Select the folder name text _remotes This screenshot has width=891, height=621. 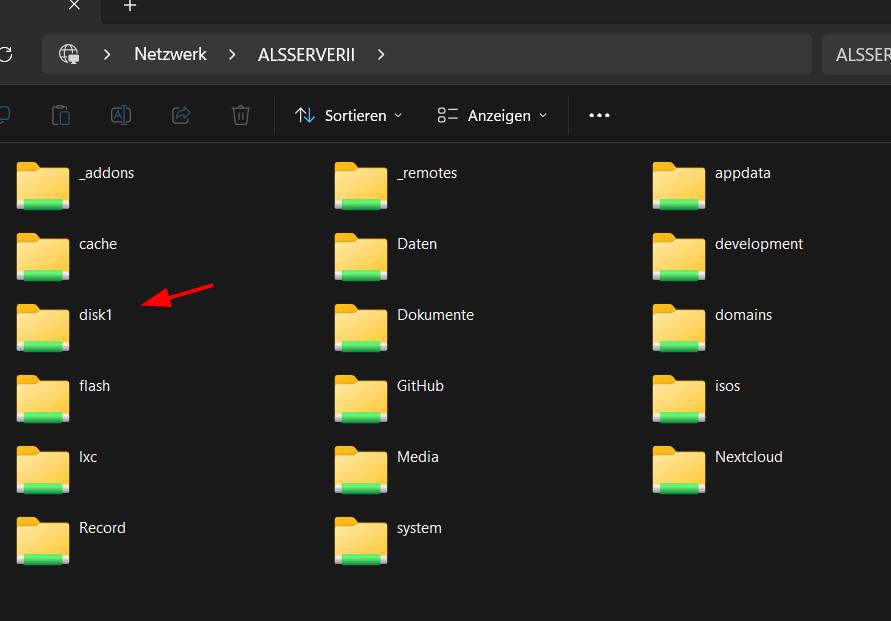pos(427,173)
